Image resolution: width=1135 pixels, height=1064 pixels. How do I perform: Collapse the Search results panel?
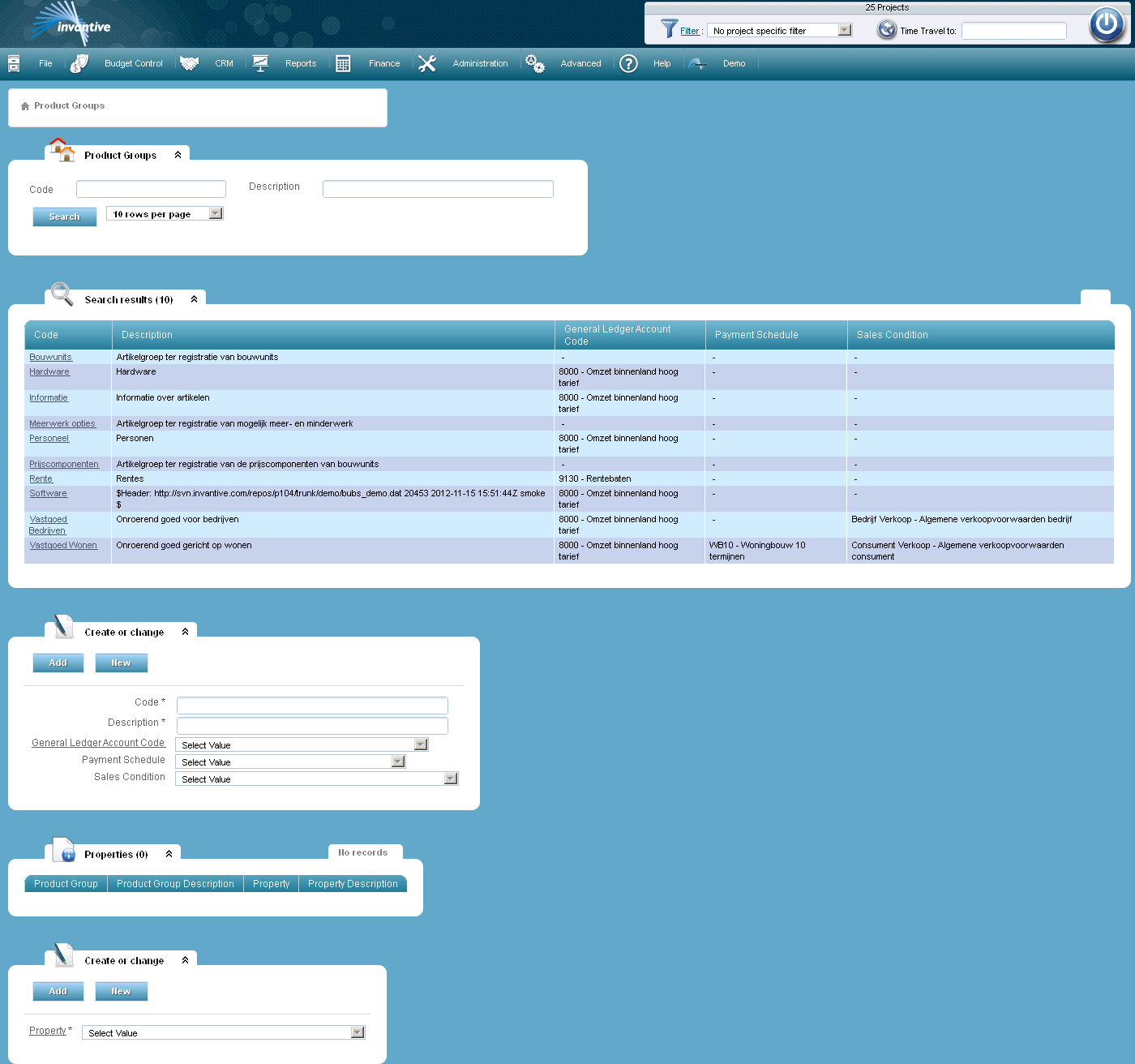194,299
